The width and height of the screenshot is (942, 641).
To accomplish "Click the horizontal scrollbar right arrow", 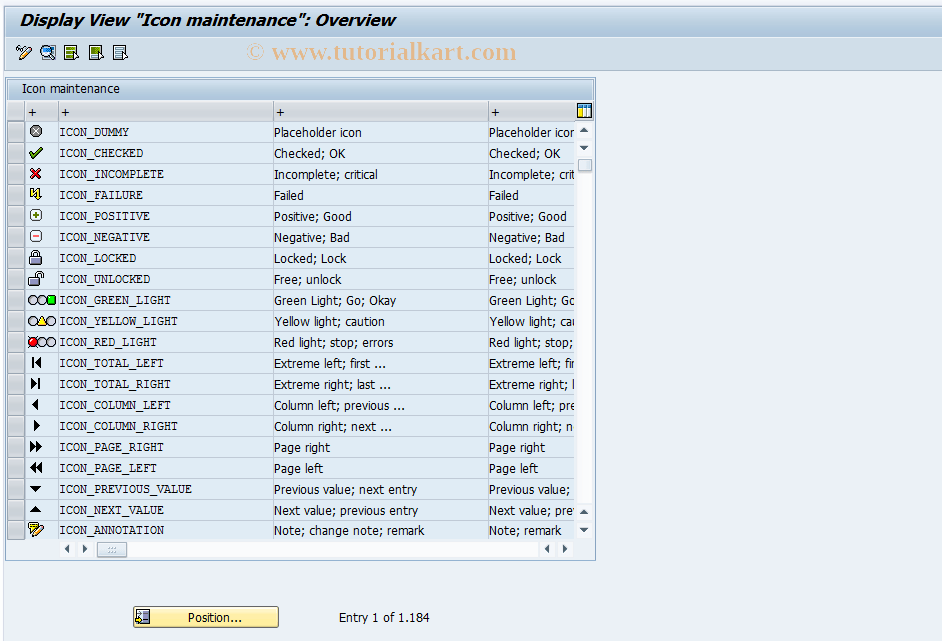I will (x=565, y=548).
